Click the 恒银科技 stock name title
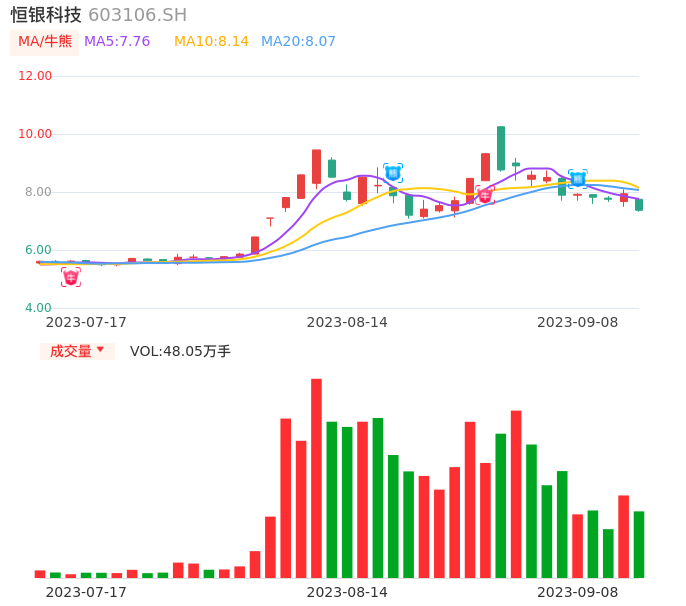 tap(46, 15)
